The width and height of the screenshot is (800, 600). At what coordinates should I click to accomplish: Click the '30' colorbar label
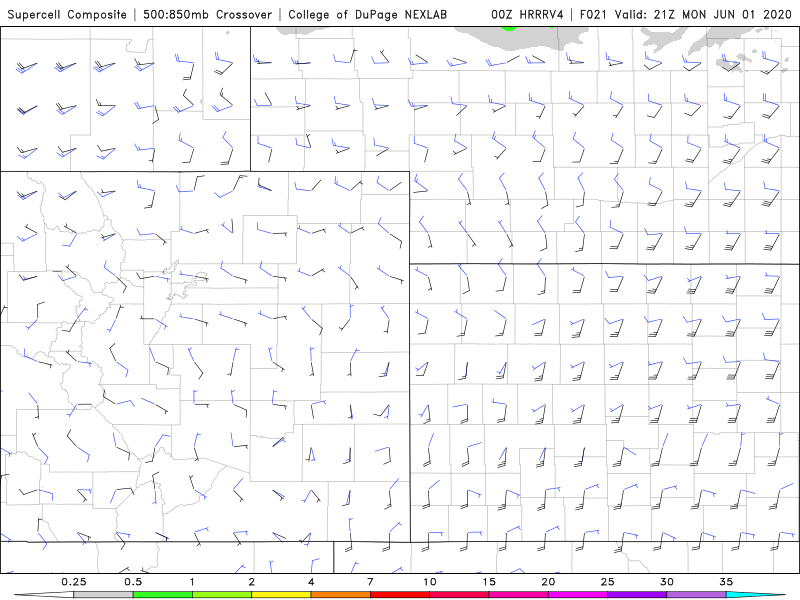[x=667, y=582]
